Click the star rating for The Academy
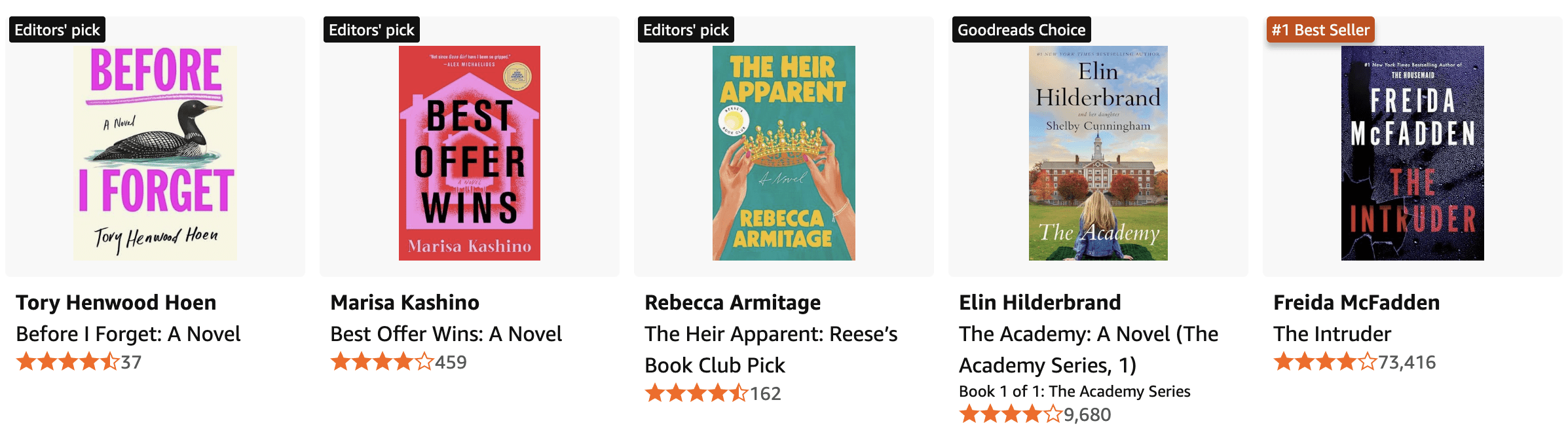 1011,414
